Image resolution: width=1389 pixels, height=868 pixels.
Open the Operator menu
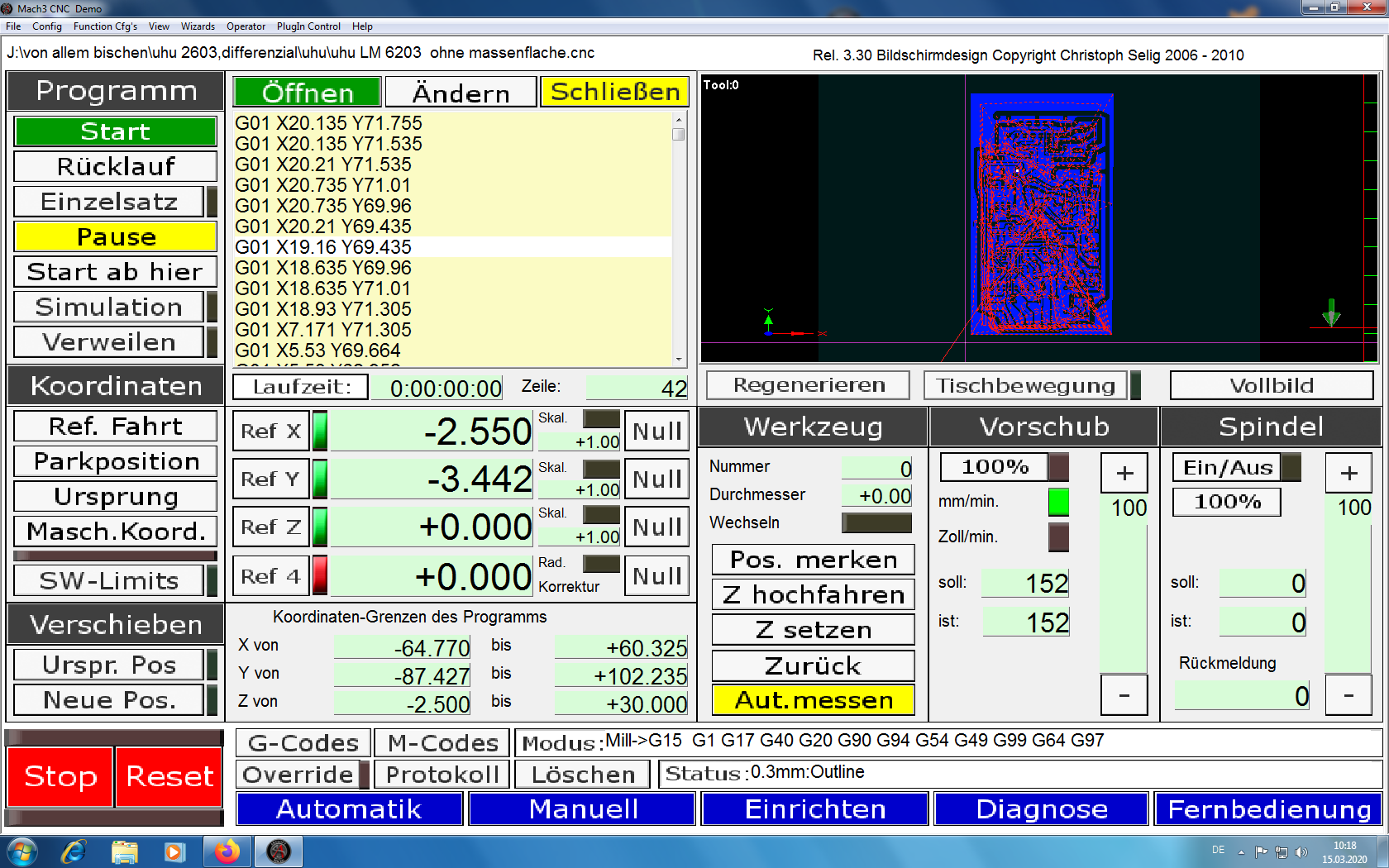(246, 26)
